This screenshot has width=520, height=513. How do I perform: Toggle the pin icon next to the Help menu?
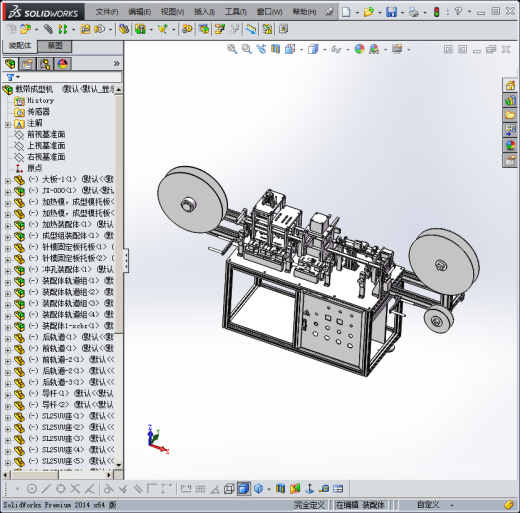pyautogui.click(x=329, y=12)
